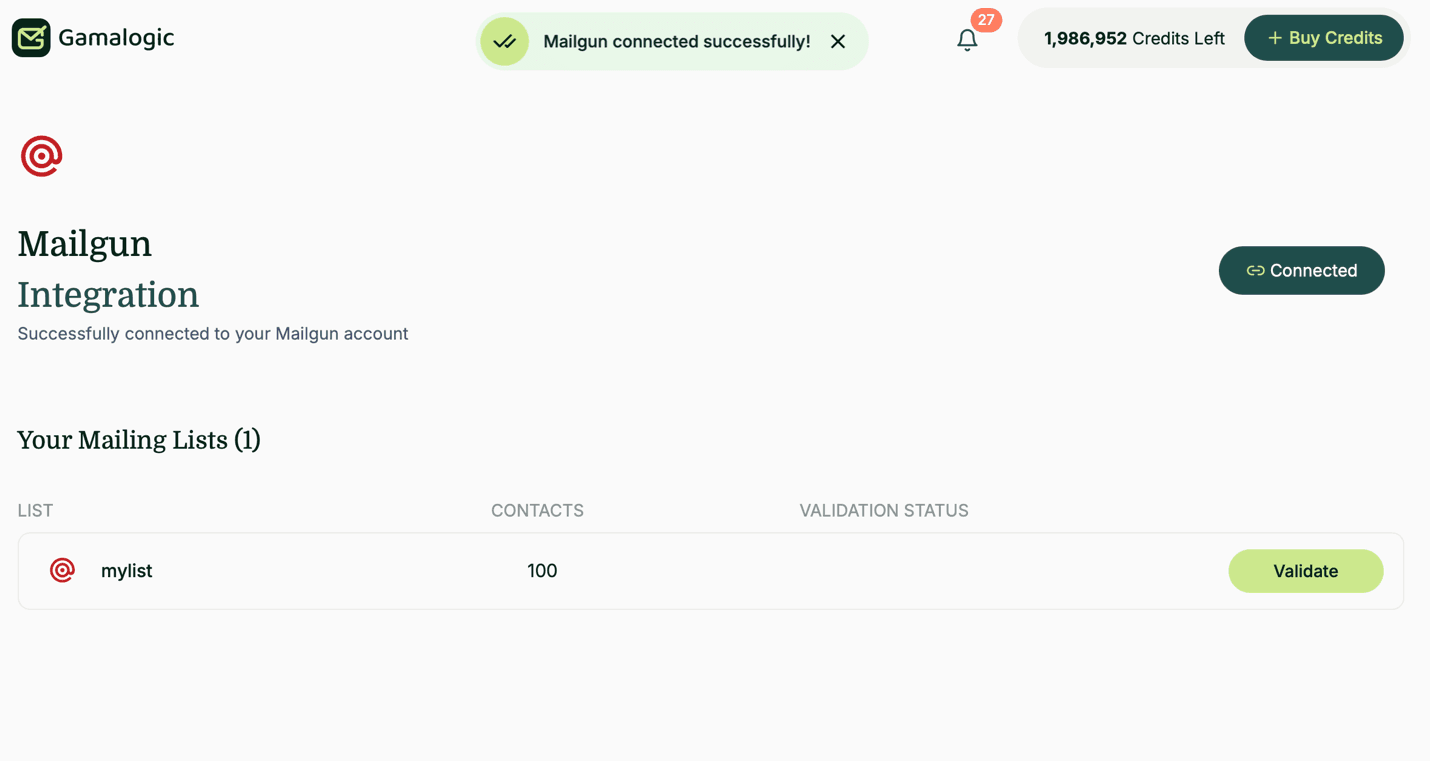Validate the mylist mailing list
The image size is (1430, 761).
(1305, 571)
